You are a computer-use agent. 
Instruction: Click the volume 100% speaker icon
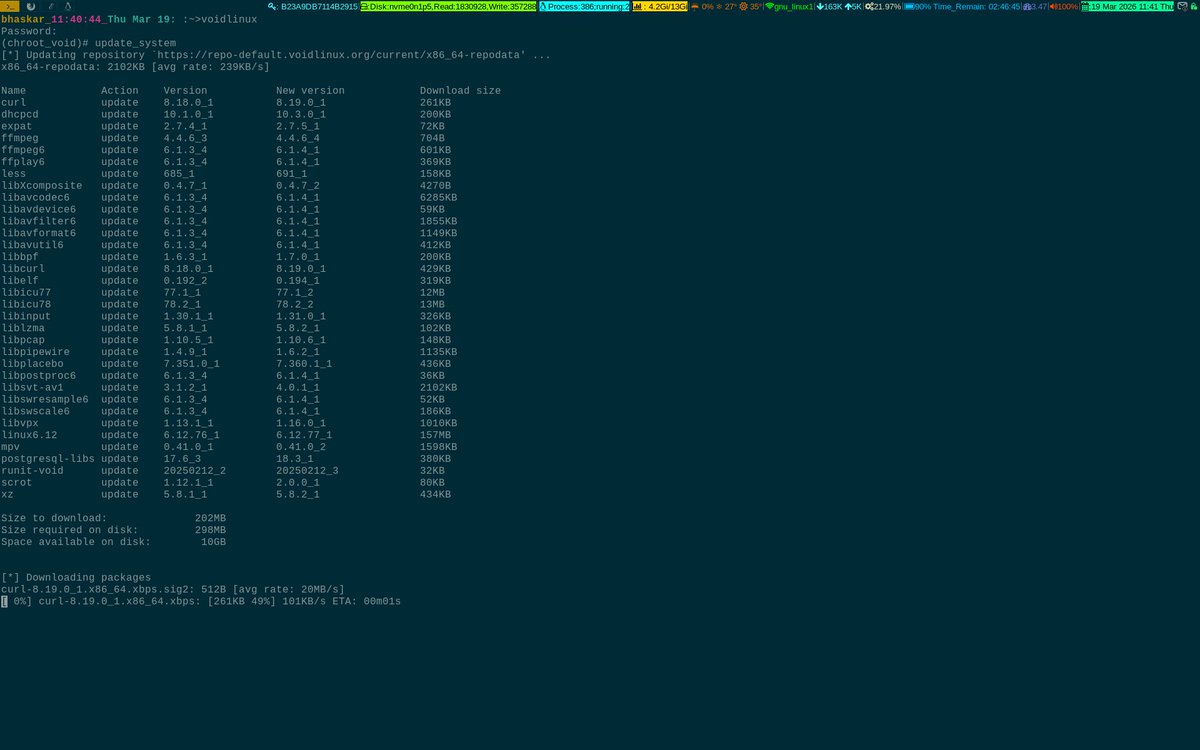(1054, 6)
